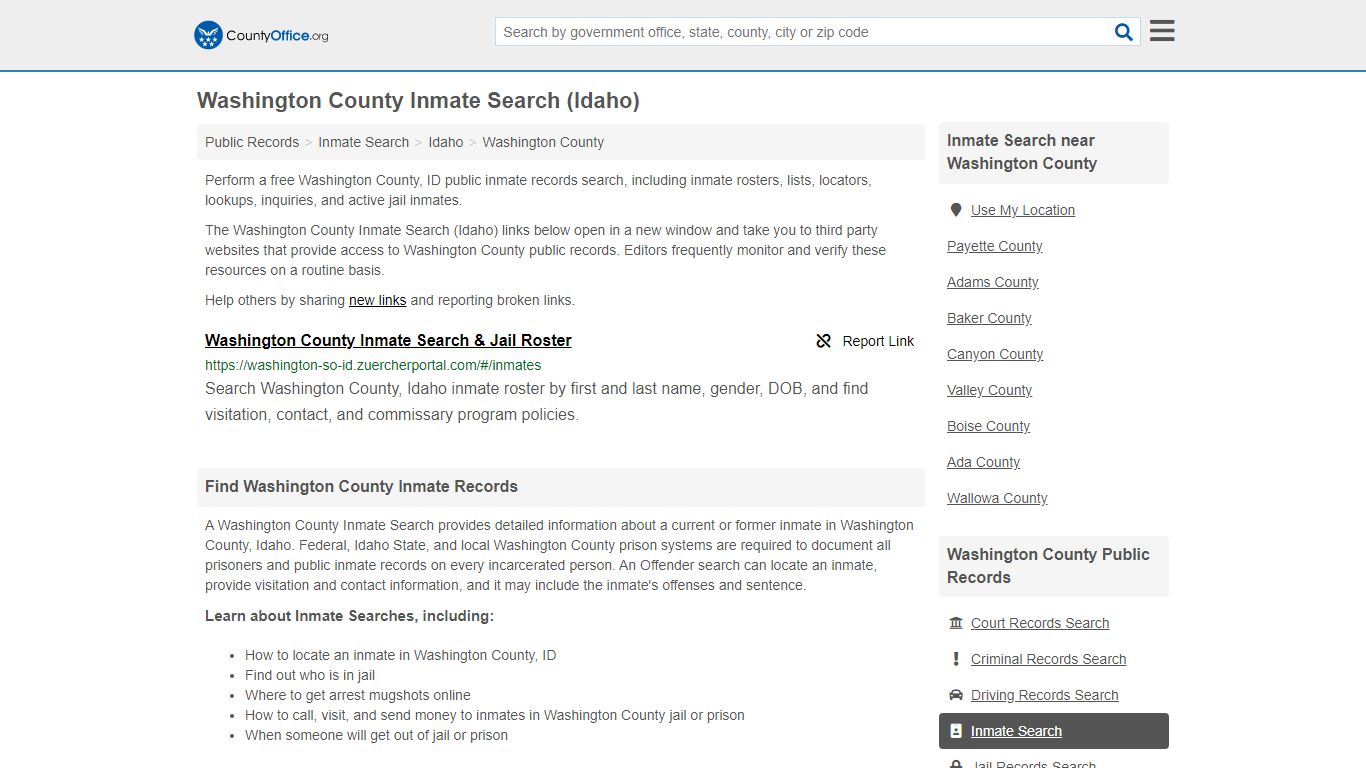The height and width of the screenshot is (768, 1366).
Task: Click the car icon for Driving Records
Action: [956, 695]
